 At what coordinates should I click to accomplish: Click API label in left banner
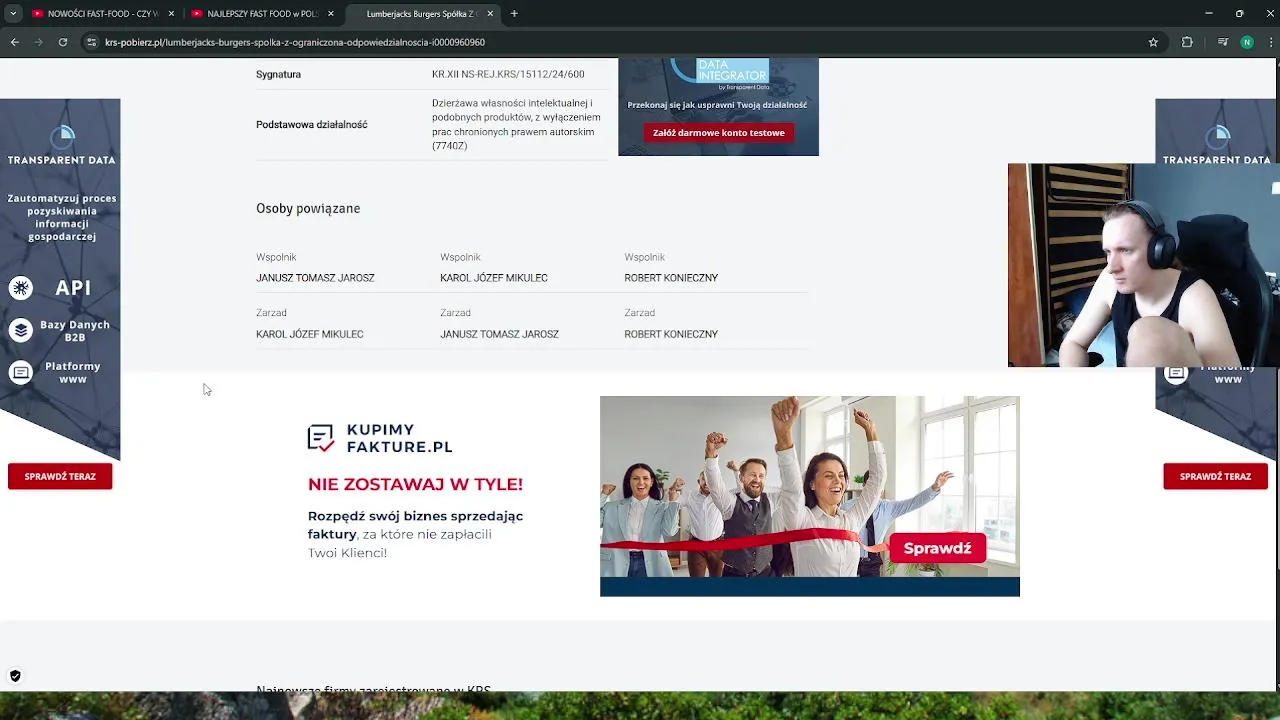pyautogui.click(x=73, y=288)
